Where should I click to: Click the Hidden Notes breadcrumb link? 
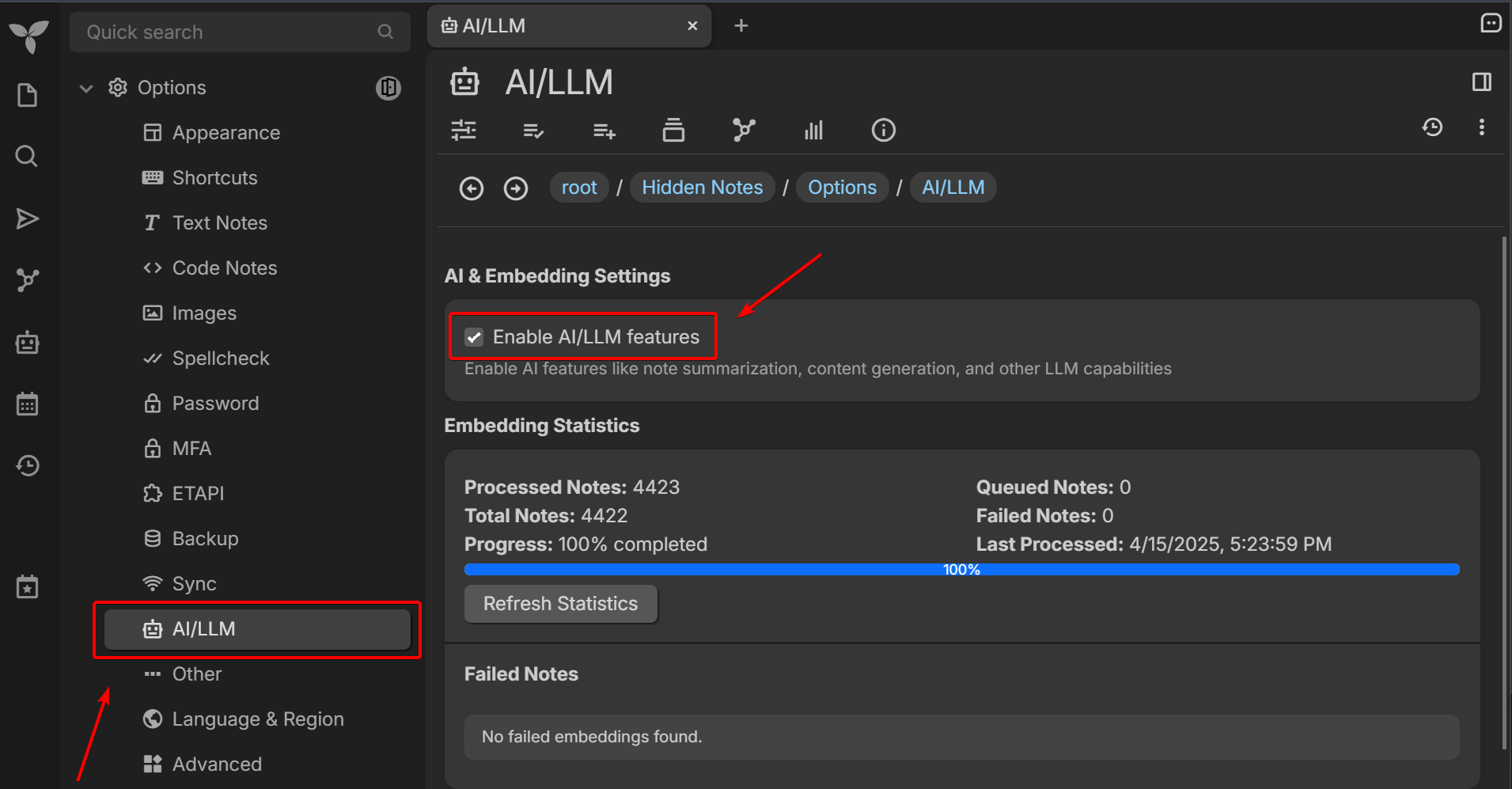(x=702, y=188)
